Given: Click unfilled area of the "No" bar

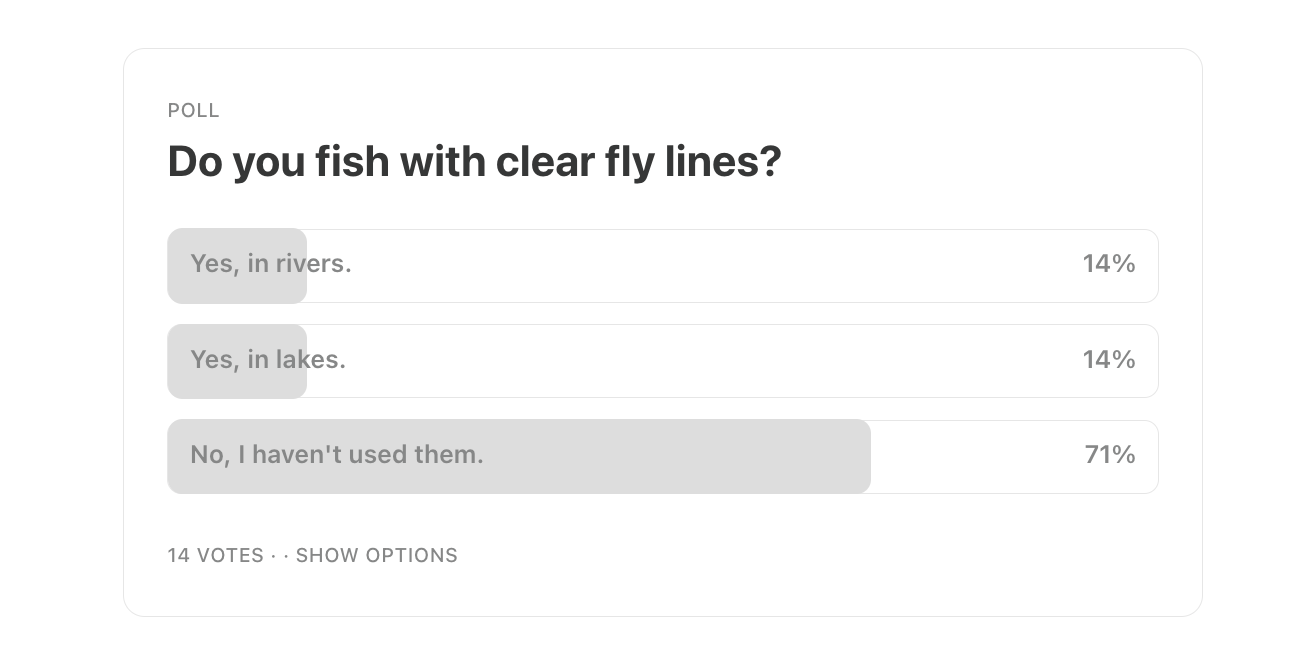Looking at the screenshot, I should pyautogui.click(x=970, y=456).
